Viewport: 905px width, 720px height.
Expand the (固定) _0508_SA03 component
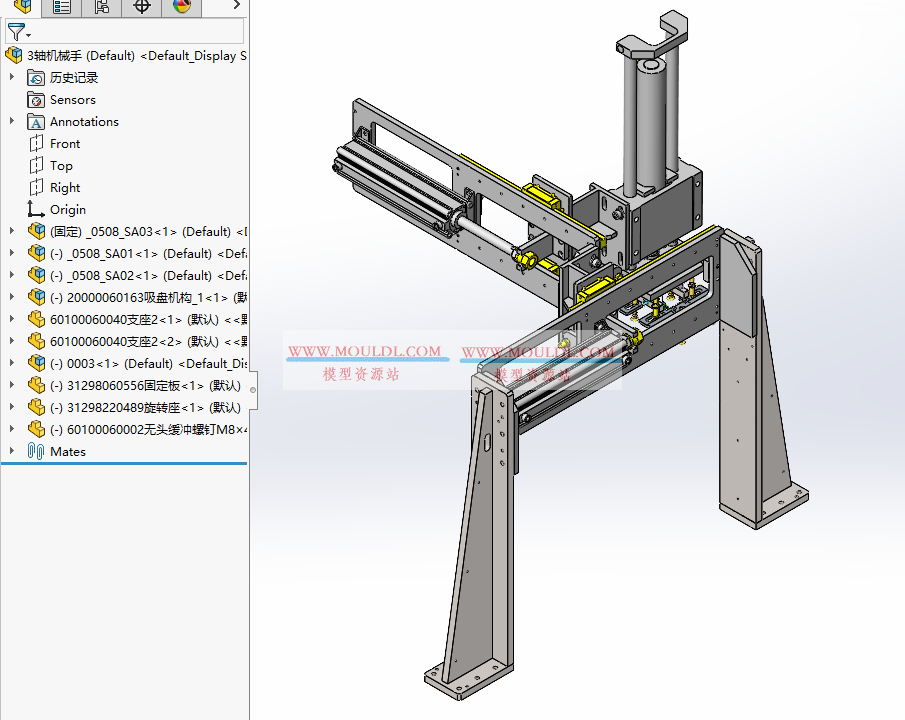(x=9, y=231)
